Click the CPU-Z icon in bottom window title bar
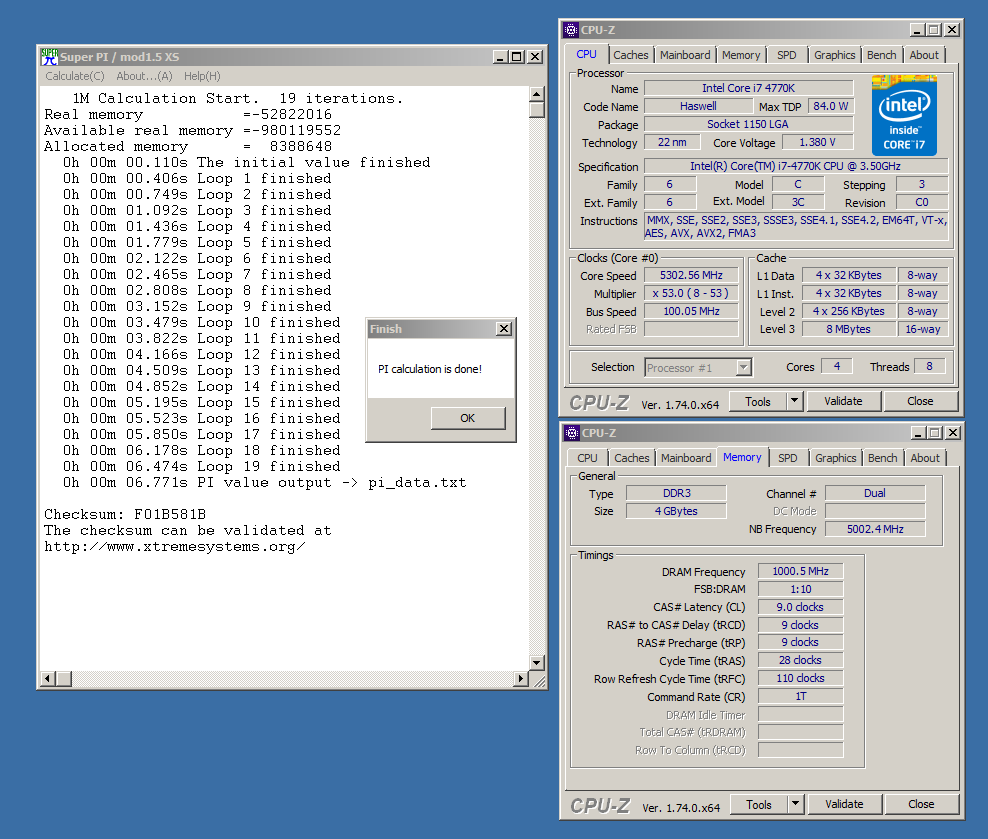The height and width of the screenshot is (839, 988). click(x=572, y=433)
